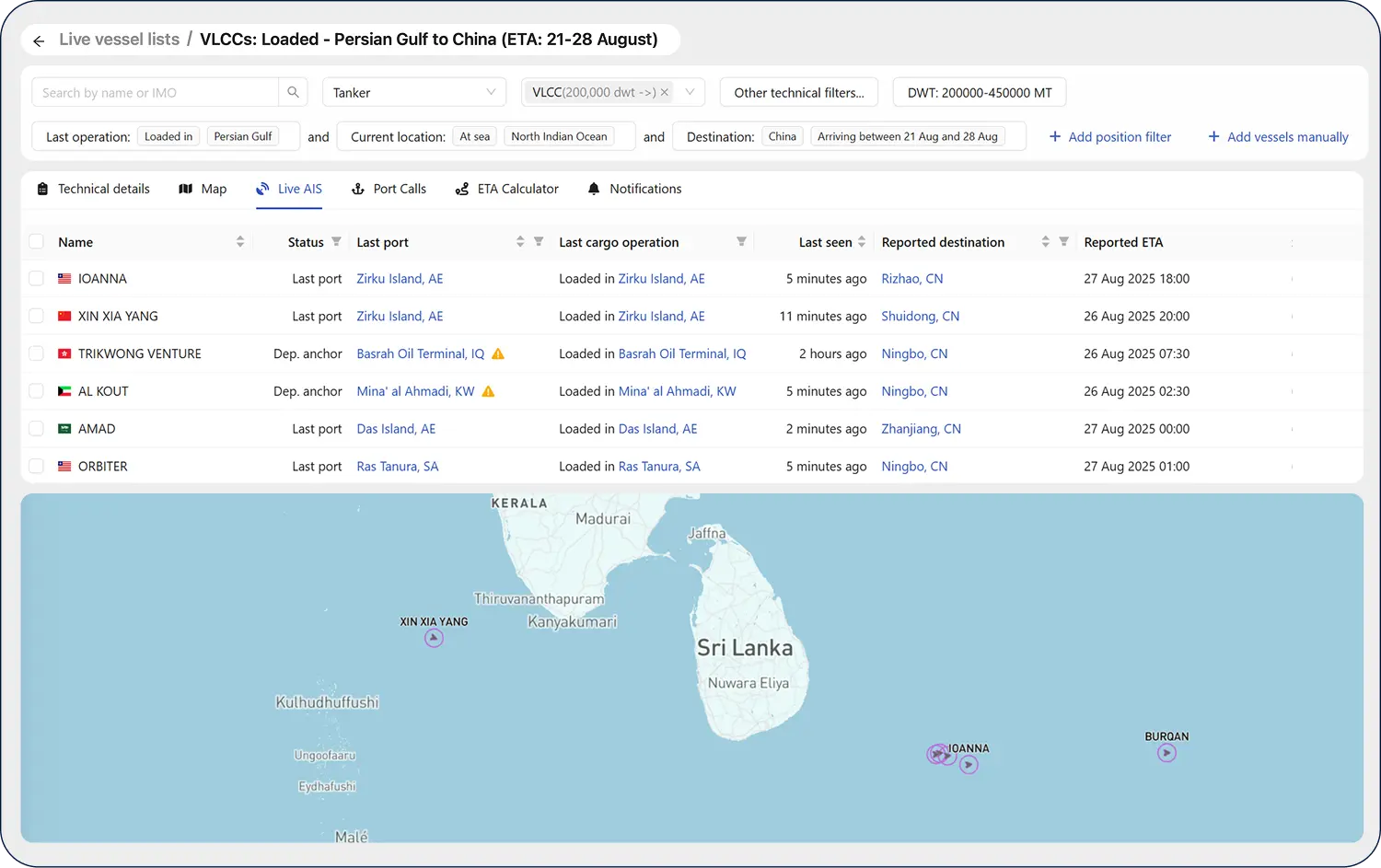Viewport: 1381px width, 868px height.
Task: Change the China destination filter
Action: pyautogui.click(x=783, y=136)
